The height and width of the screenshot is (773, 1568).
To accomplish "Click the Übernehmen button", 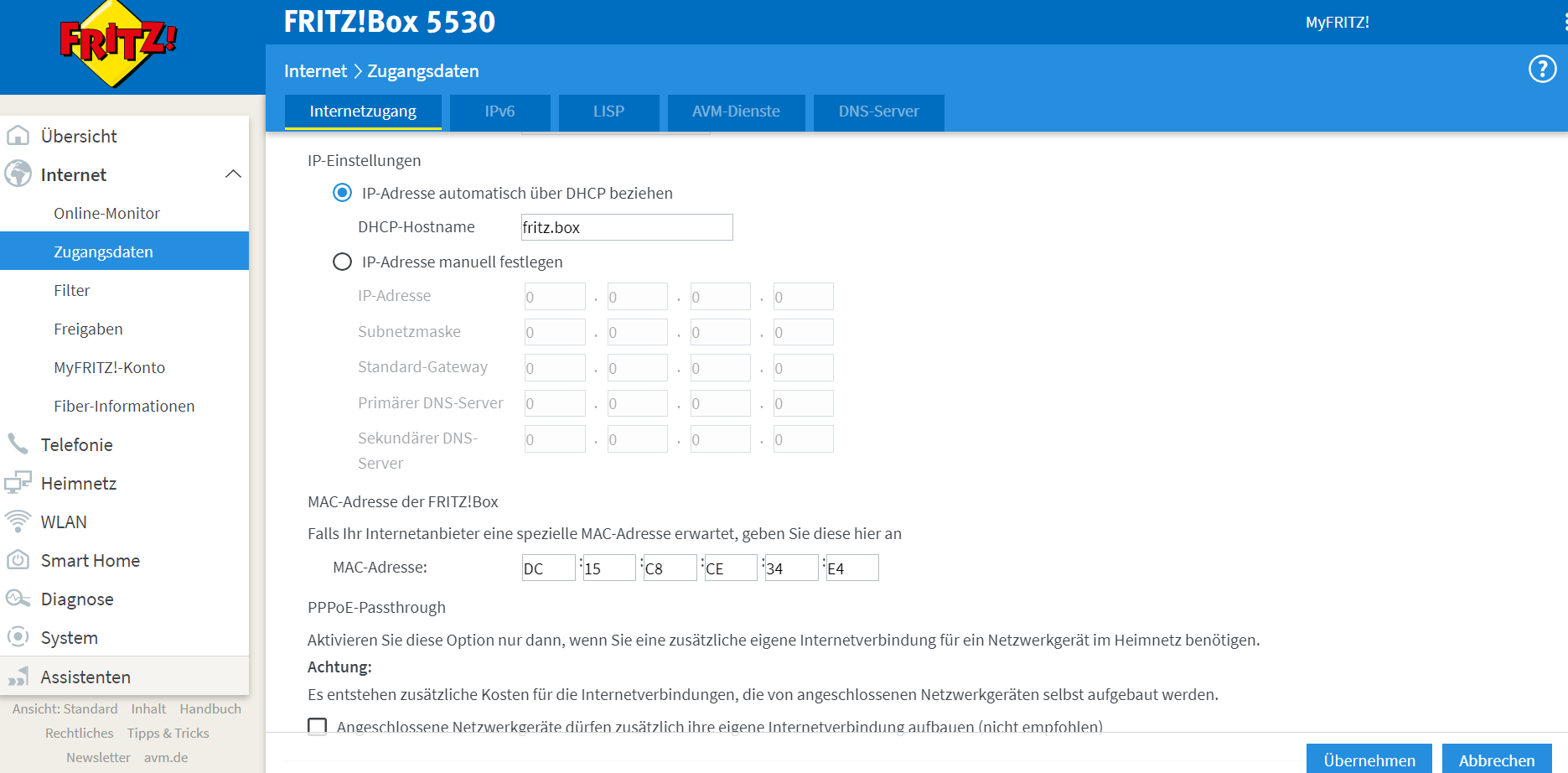I will [1369, 760].
